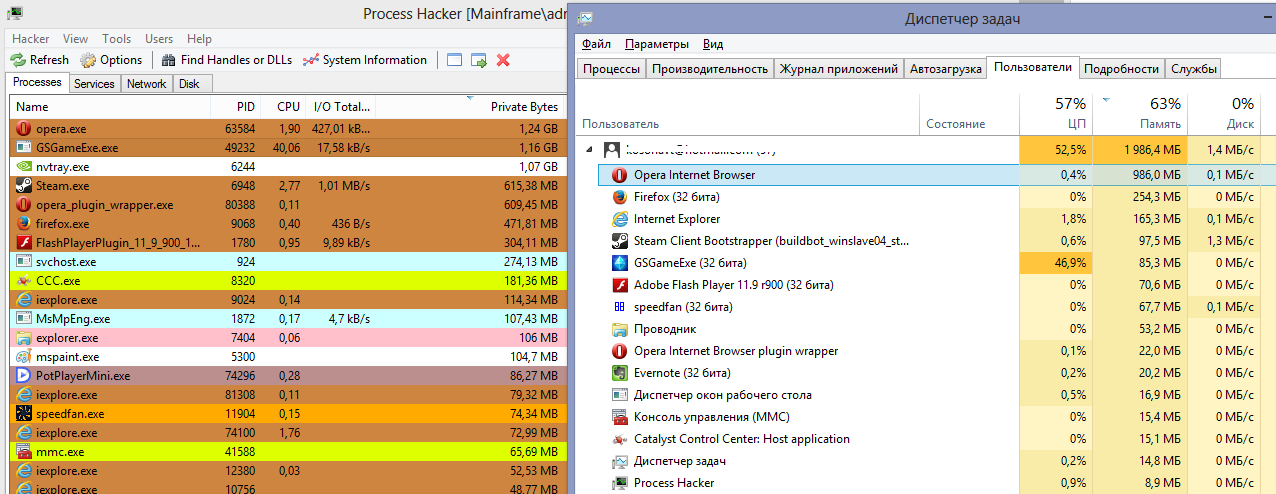Switch to Автозагрузка tab
The height and width of the screenshot is (494, 1276).
[x=945, y=69]
